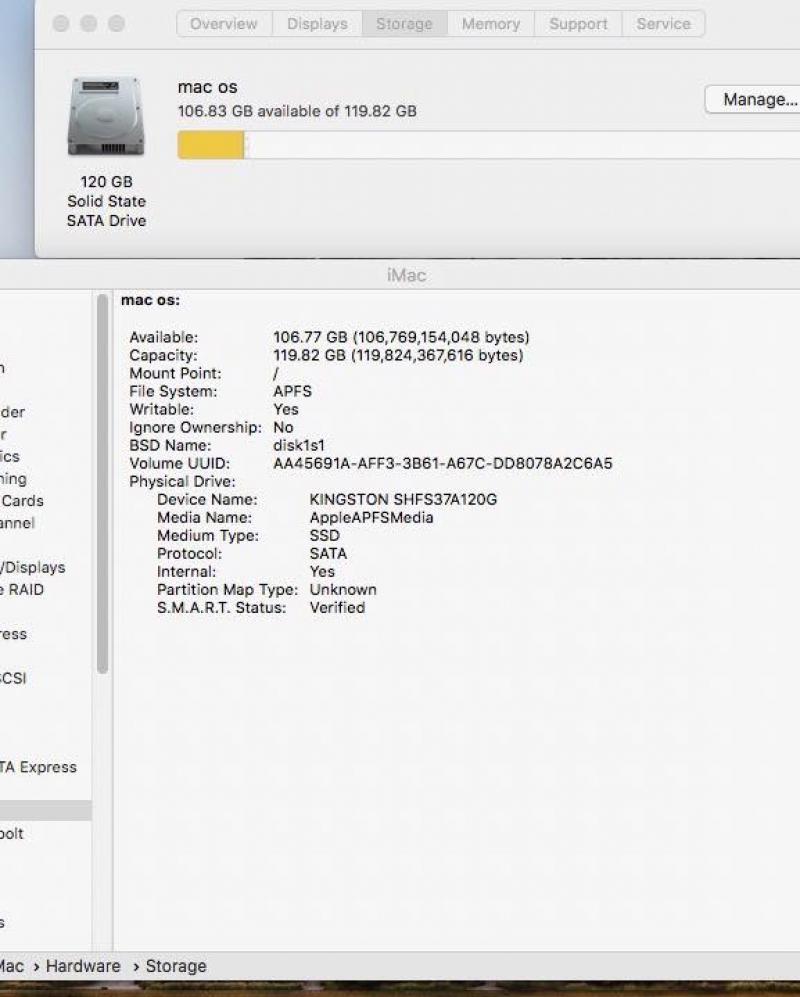Click Hardware in the bottom path bar

(x=83, y=966)
